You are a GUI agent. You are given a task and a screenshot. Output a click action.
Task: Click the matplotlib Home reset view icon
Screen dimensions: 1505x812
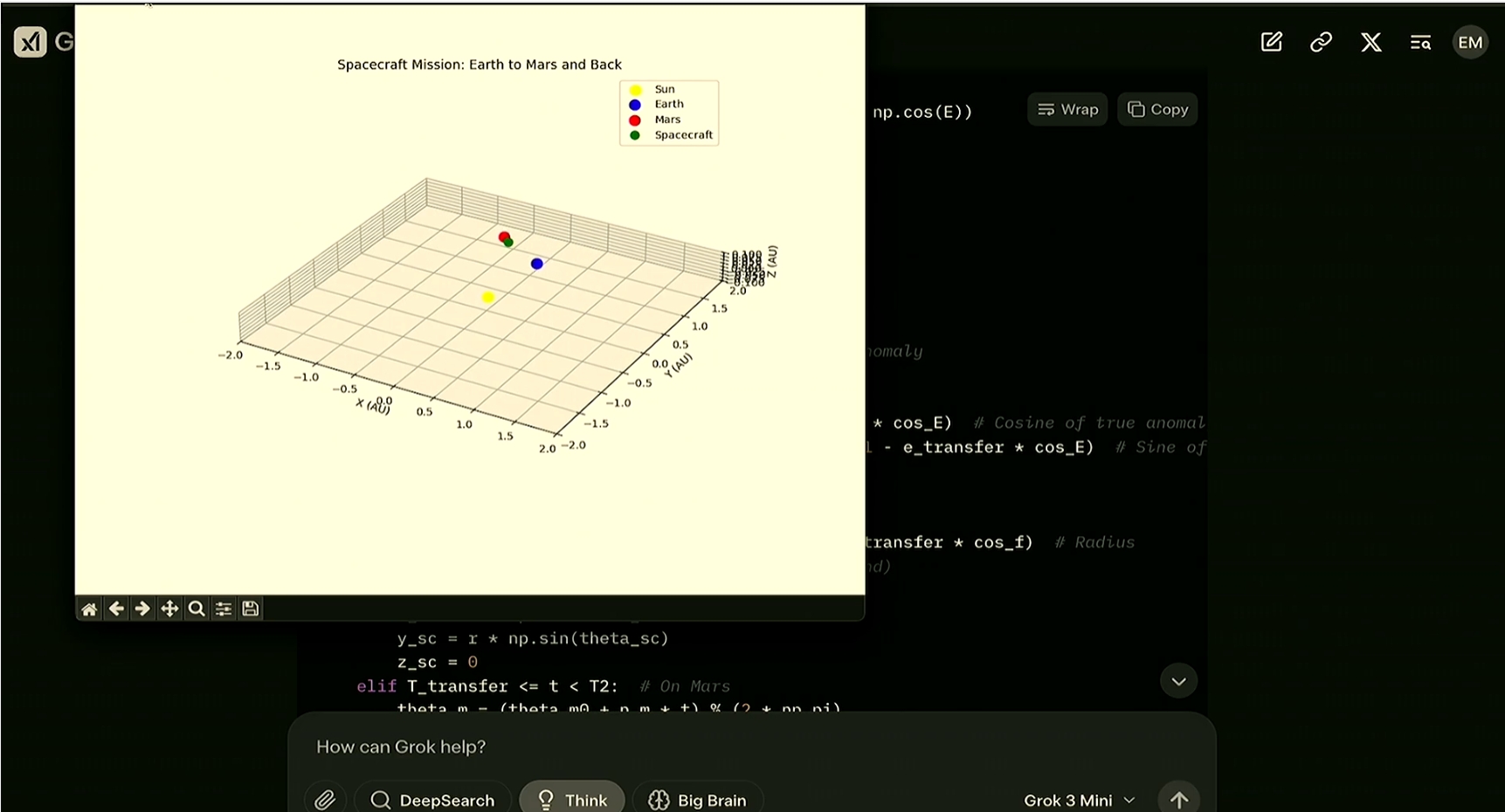89,609
